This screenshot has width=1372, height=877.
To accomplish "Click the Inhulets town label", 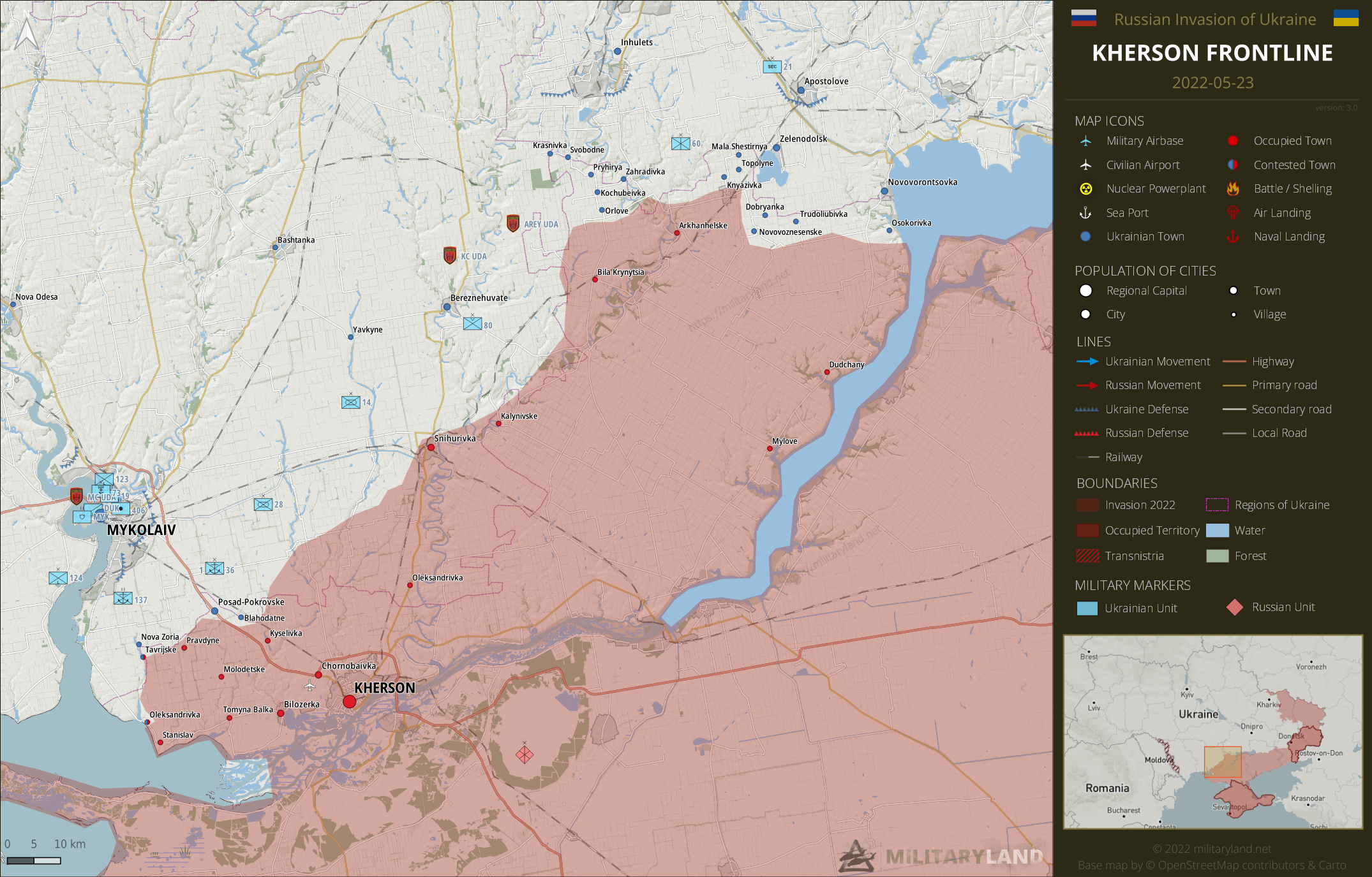I will (x=637, y=43).
